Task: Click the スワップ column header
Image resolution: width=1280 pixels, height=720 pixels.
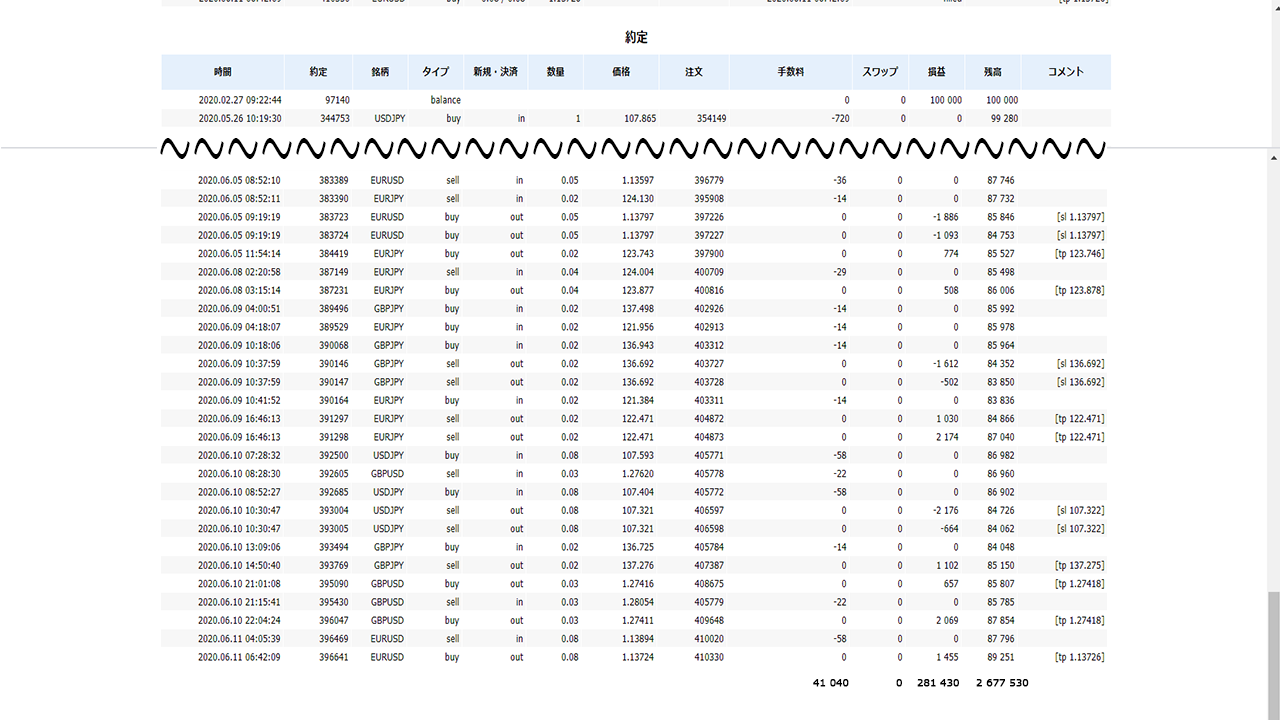Action: click(x=880, y=72)
